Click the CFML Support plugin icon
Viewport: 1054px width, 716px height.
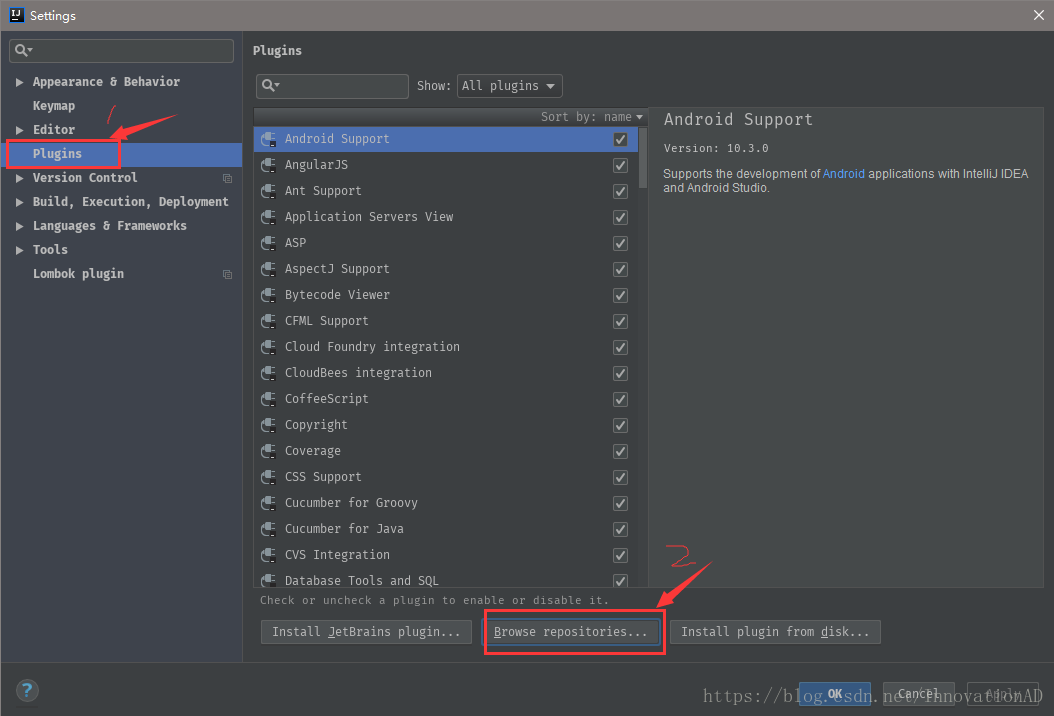click(x=268, y=321)
